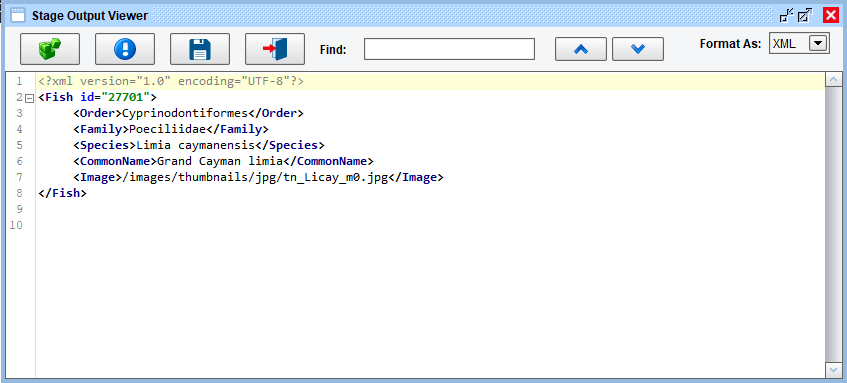This screenshot has height=383, width=847.
Task: Click the window icon in title bar
Action: coord(18,16)
